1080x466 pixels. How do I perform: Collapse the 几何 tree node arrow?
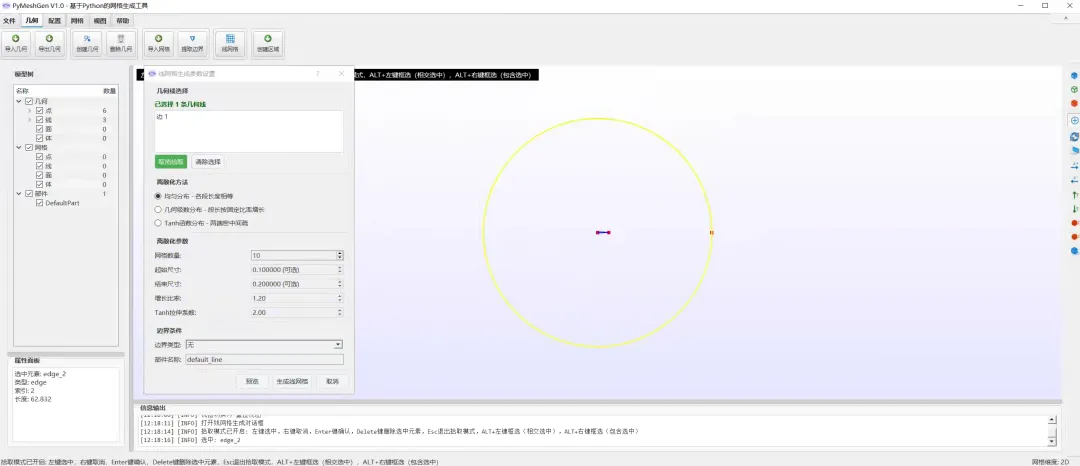point(19,101)
